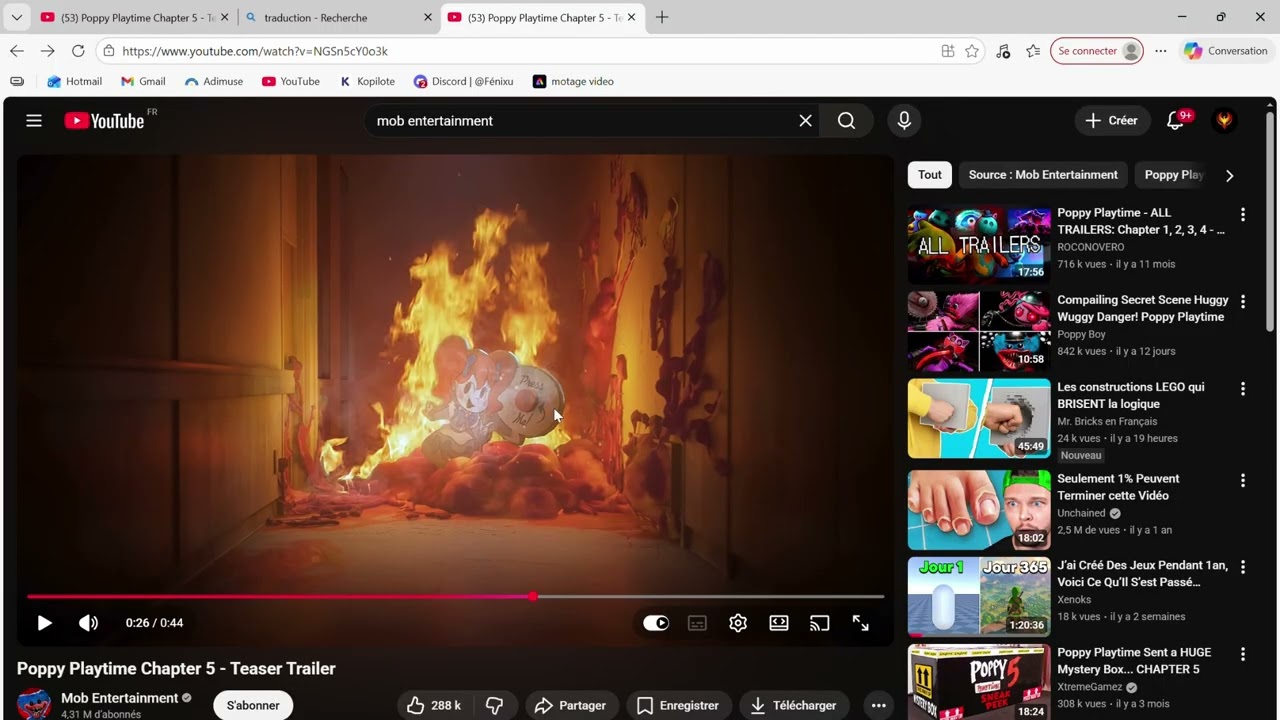Open options for ALL TRAILERS video

click(x=1243, y=214)
